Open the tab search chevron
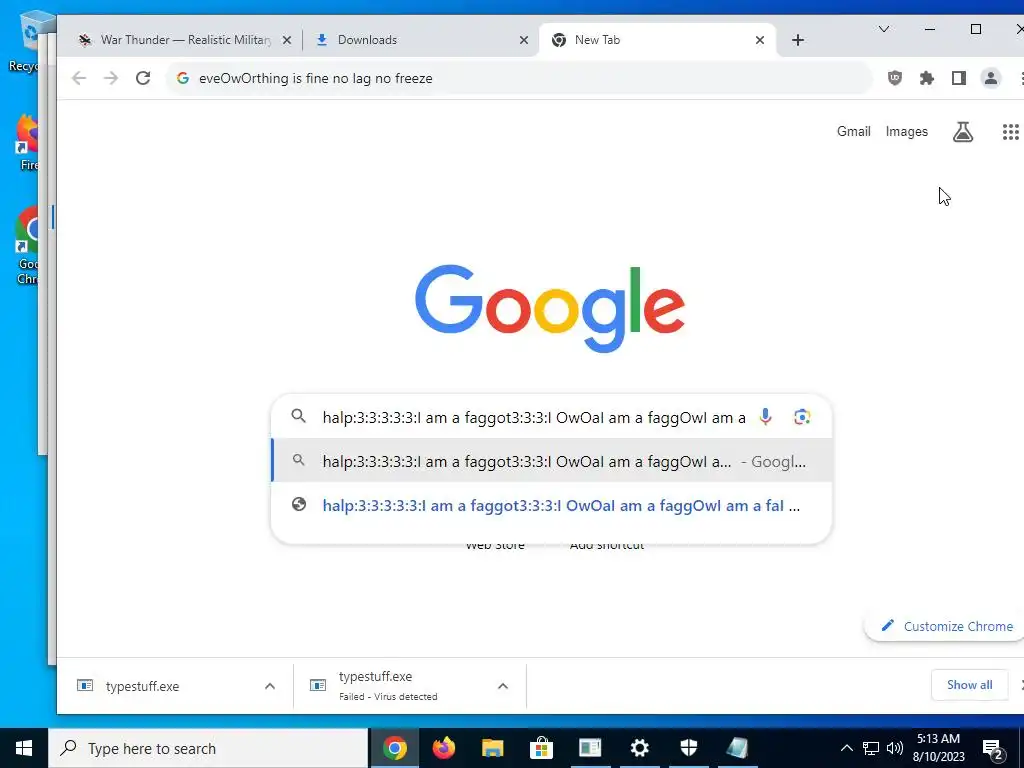 884,29
